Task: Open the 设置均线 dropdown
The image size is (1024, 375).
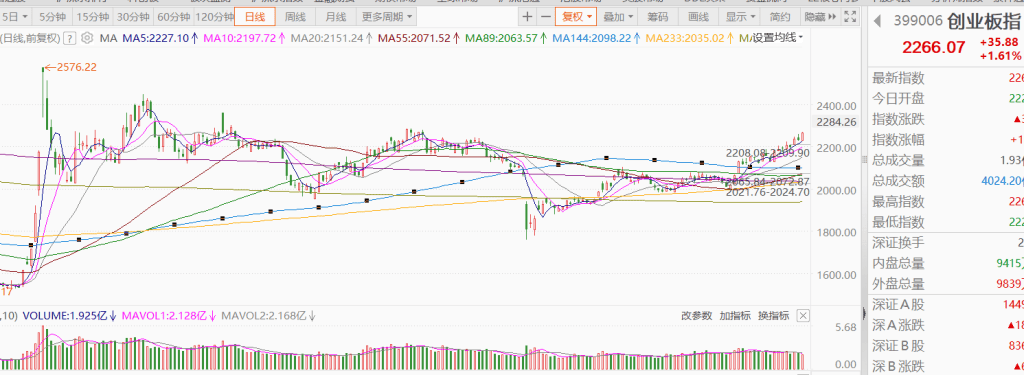Action: 776,38
